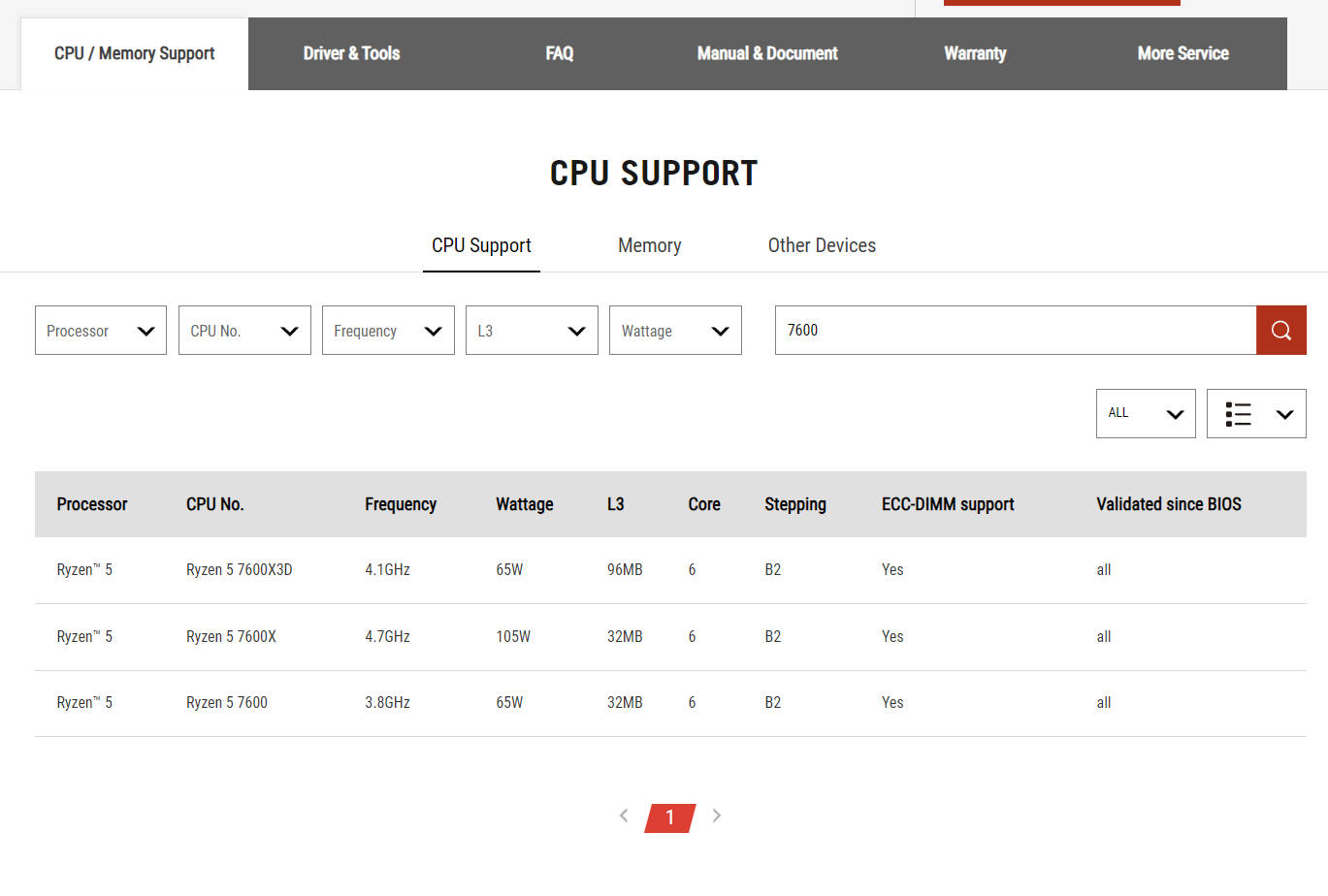Click the red search magnifier button
This screenshot has width=1328, height=896.
(1280, 331)
